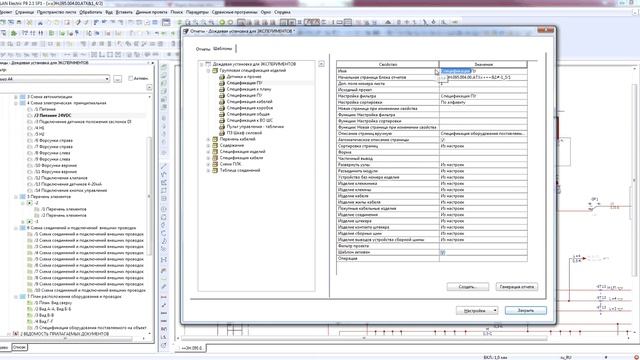
Task: Toggle Автоматическое описание страницы checkbox
Action: pyautogui.click(x=443, y=140)
